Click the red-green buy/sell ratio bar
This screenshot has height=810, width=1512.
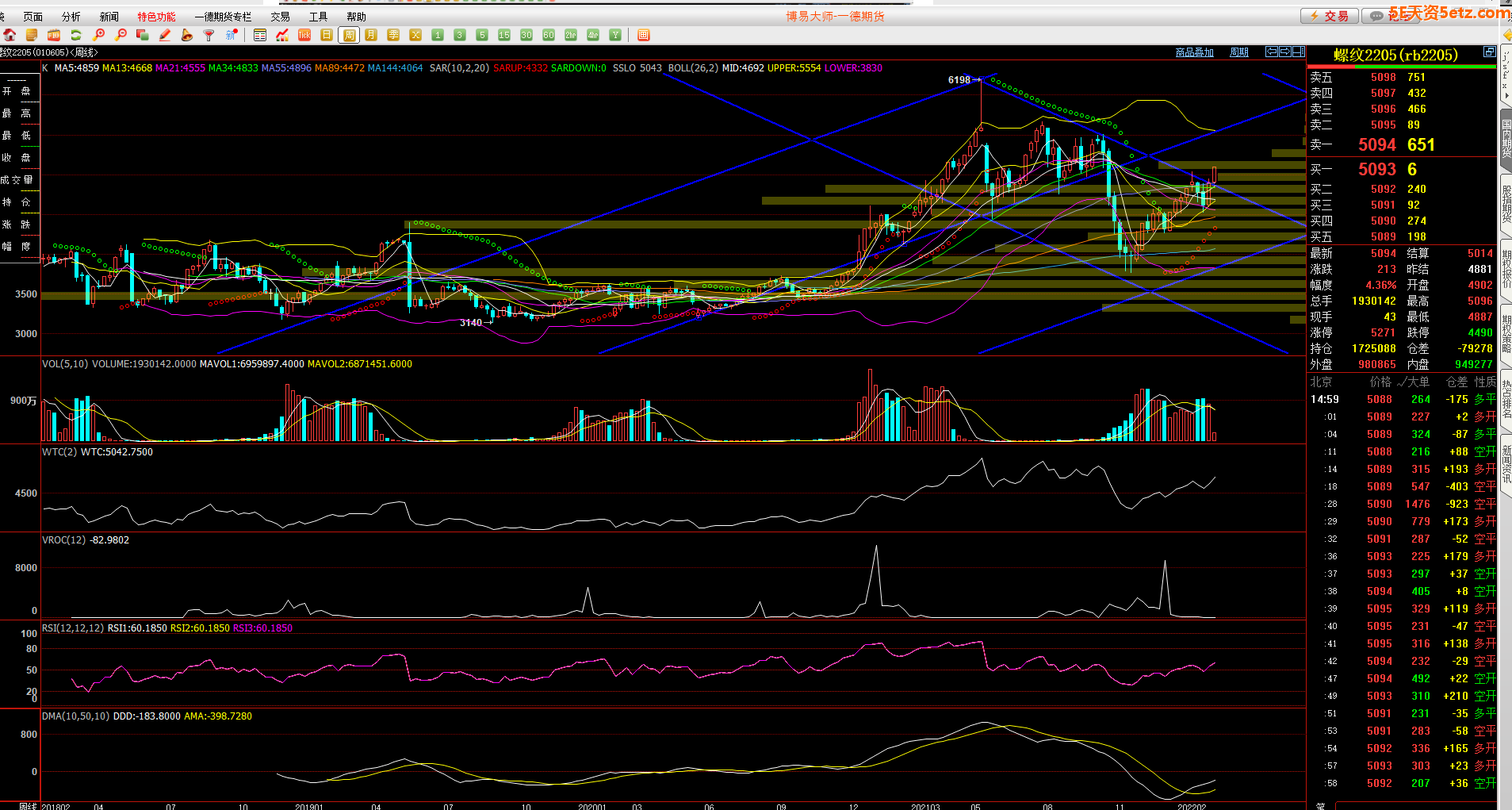coord(1401,67)
